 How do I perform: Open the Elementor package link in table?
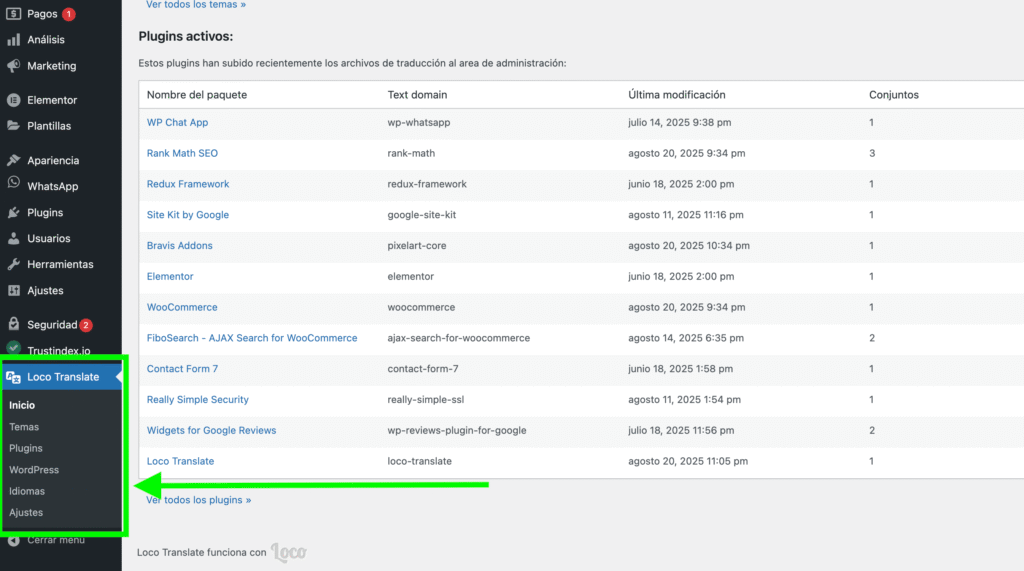[x=170, y=276]
